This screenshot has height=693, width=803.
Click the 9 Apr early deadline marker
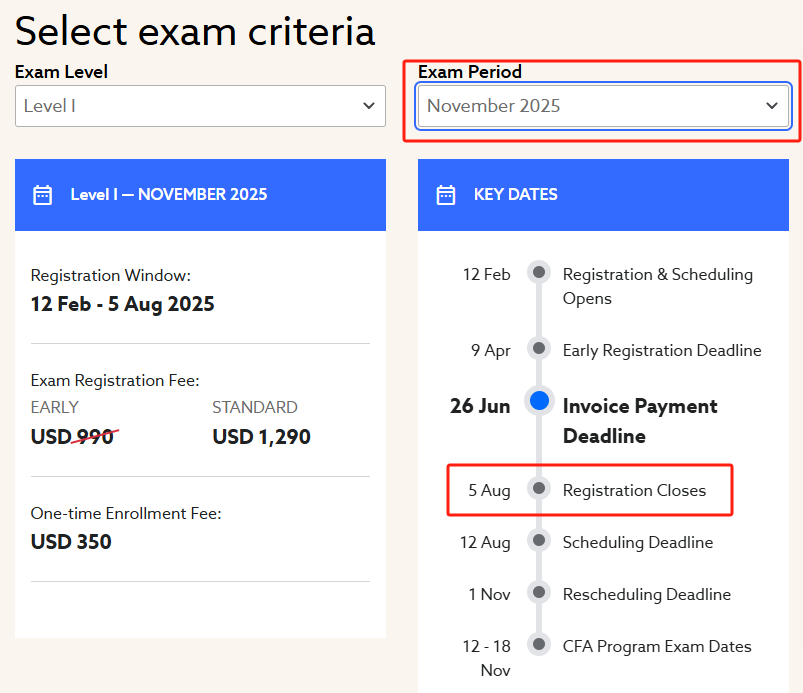pyautogui.click(x=539, y=349)
